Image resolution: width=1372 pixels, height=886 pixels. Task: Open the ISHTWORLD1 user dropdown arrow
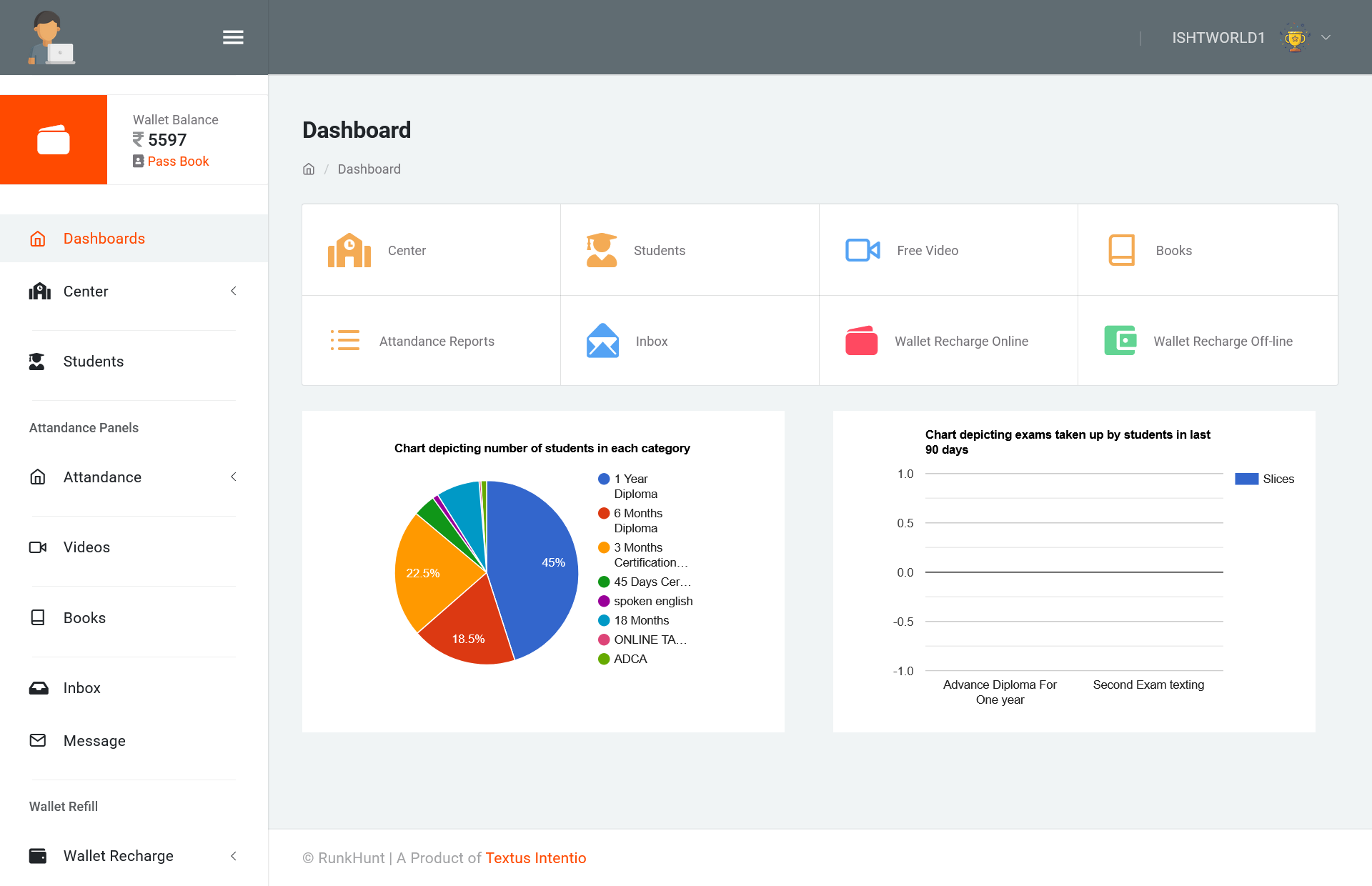tap(1326, 37)
